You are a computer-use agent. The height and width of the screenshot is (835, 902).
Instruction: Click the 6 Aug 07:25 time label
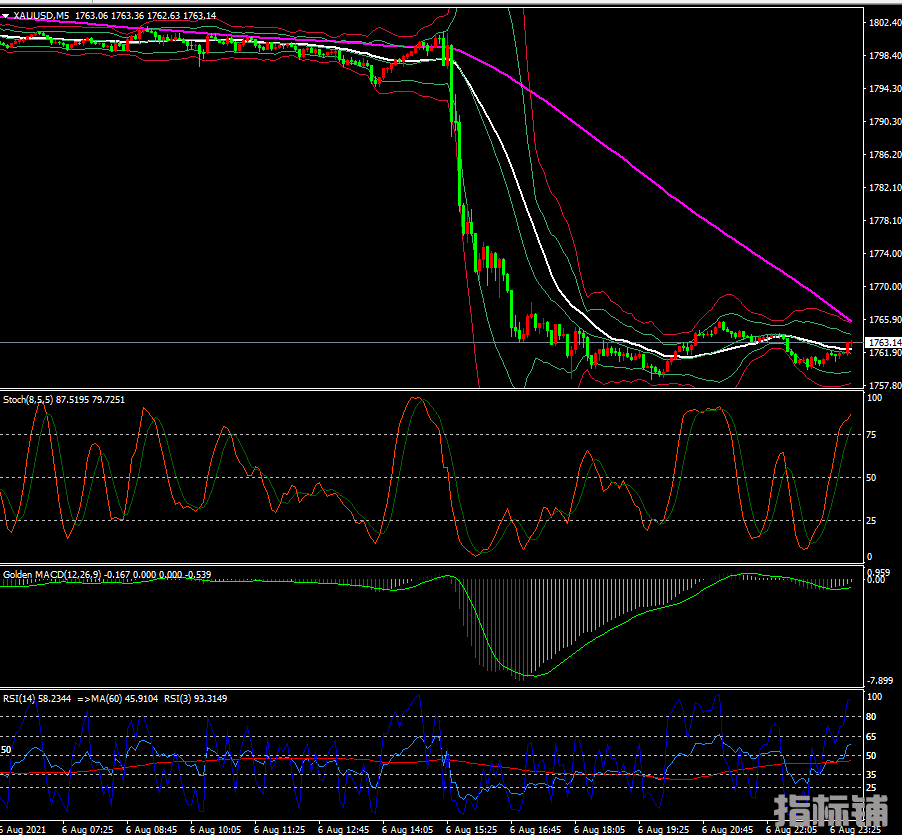point(87,830)
